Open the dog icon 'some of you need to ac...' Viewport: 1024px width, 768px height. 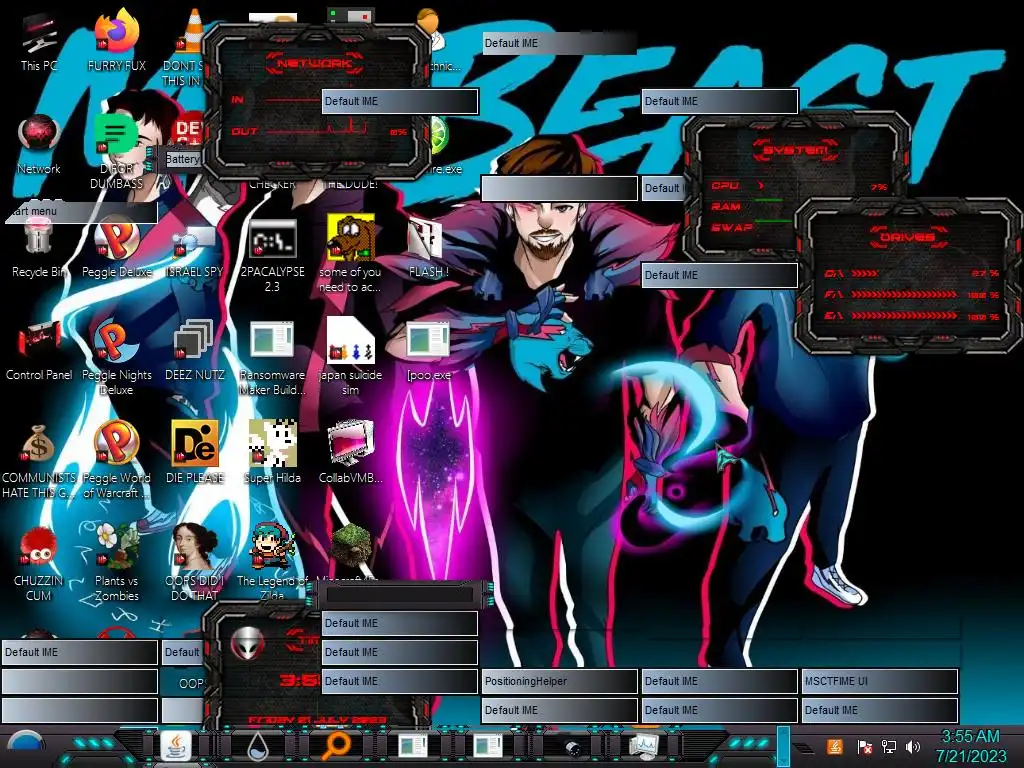click(350, 253)
